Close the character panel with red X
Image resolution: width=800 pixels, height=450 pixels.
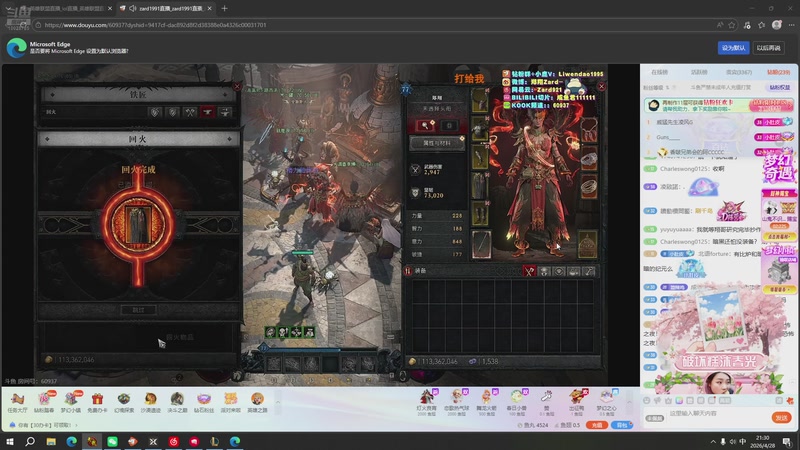coord(602,86)
